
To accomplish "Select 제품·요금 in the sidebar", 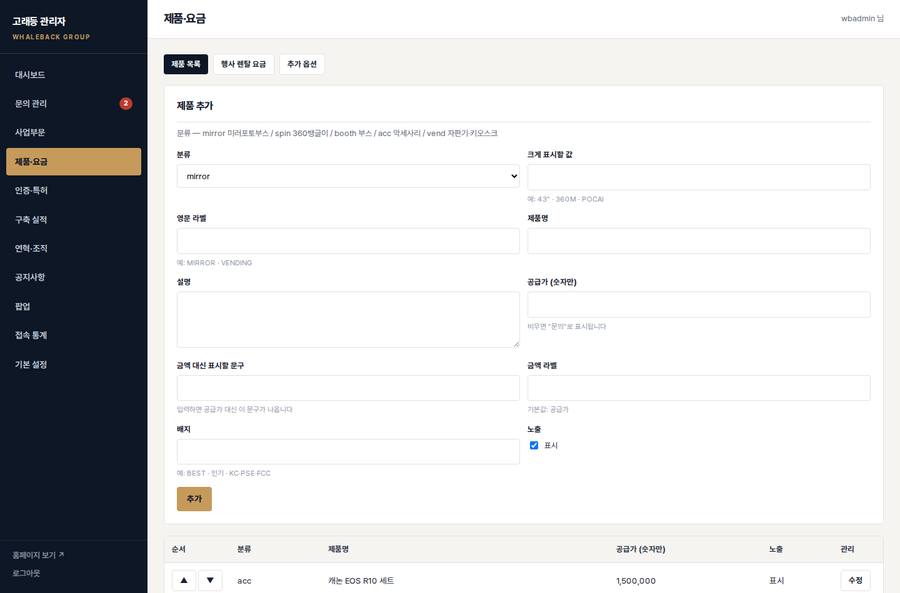I will [x=73, y=161].
